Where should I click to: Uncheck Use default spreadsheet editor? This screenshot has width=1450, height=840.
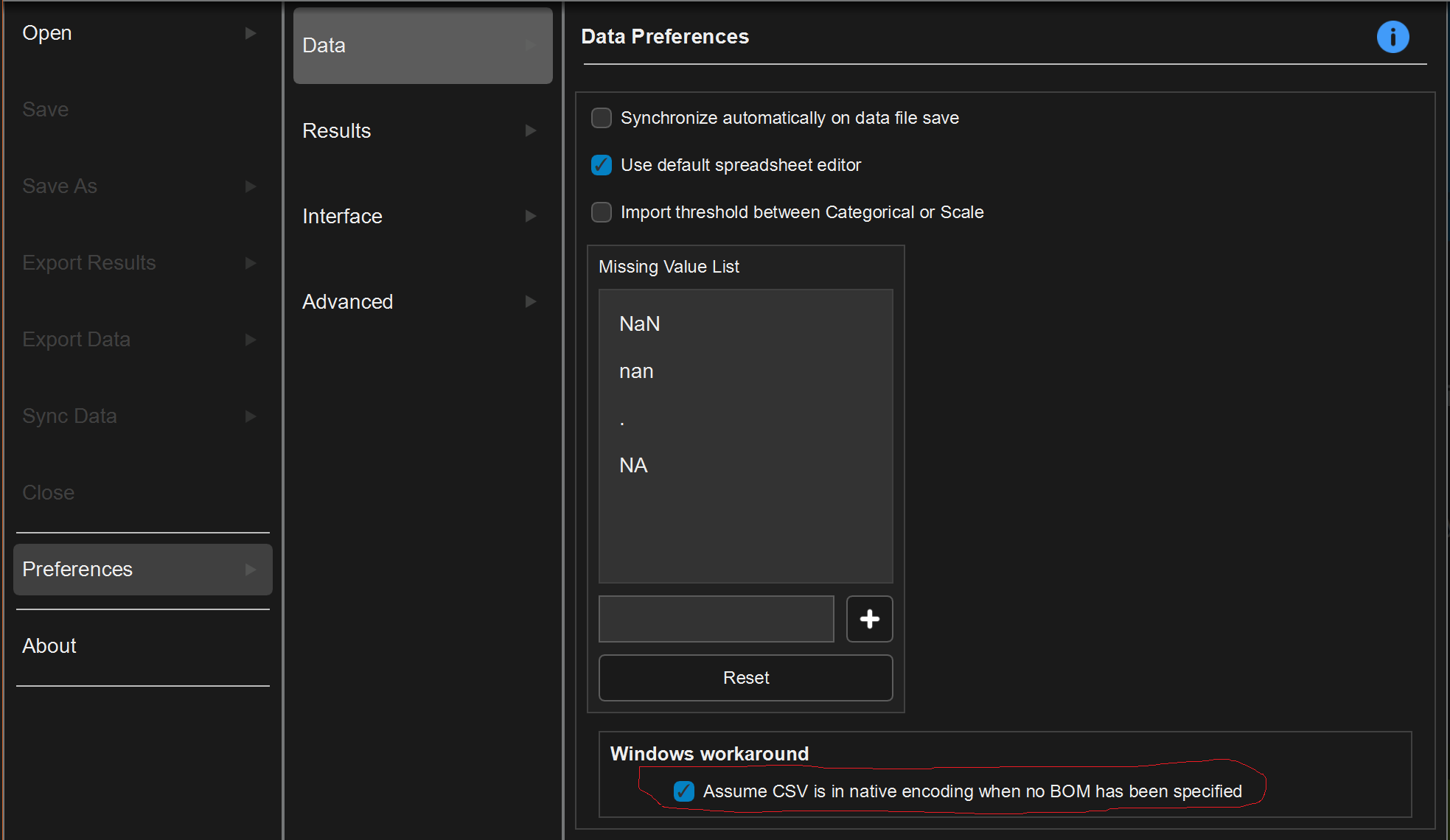[x=602, y=165]
